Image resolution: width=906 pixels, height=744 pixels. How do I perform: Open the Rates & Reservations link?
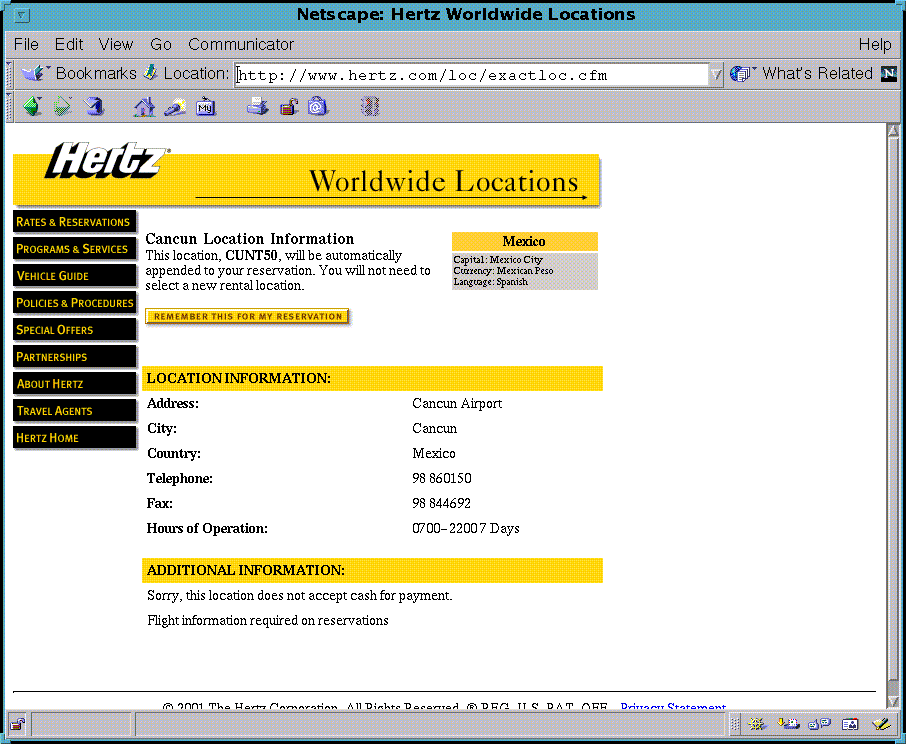pos(74,222)
